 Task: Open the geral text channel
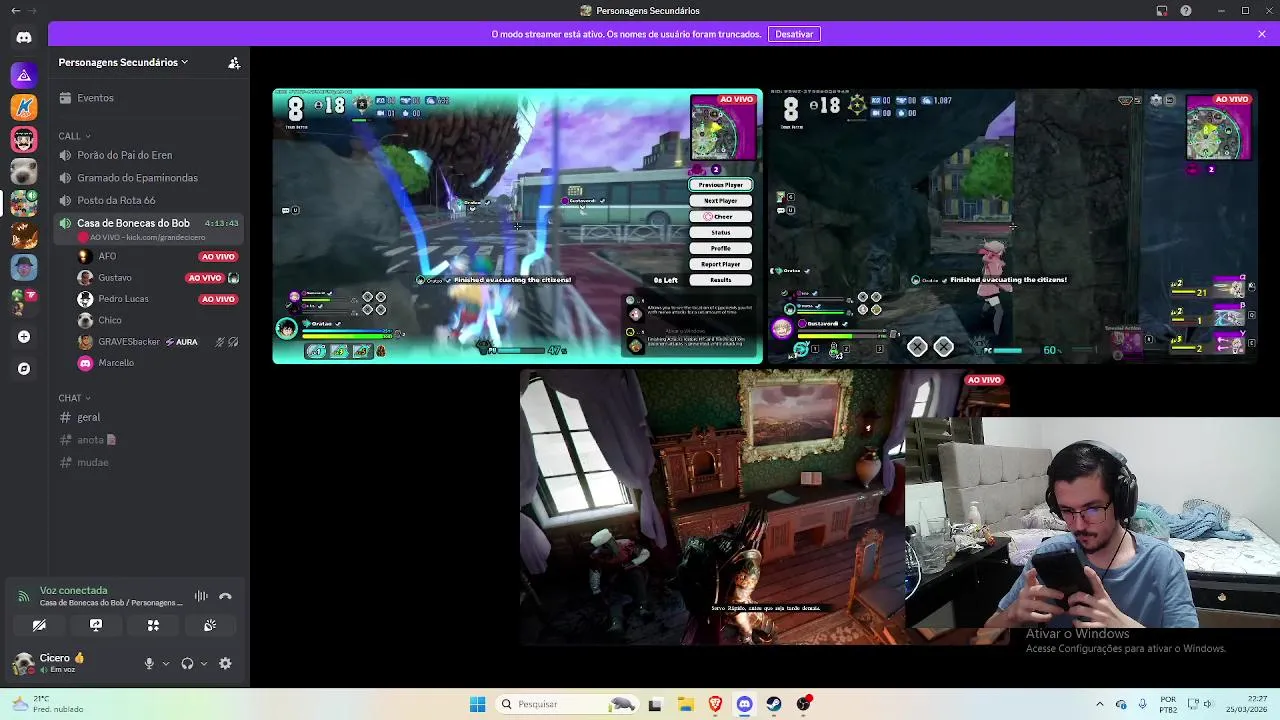(149, 417)
